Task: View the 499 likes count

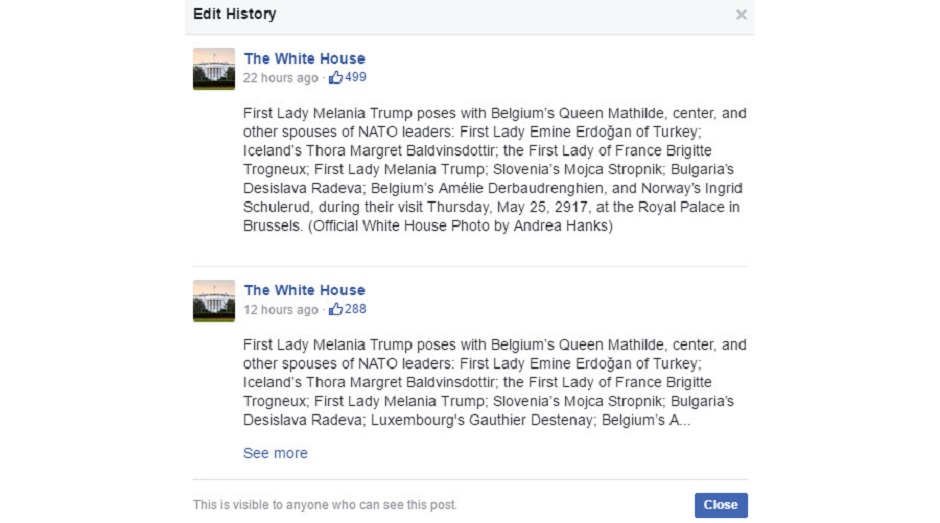Action: pyautogui.click(x=355, y=77)
